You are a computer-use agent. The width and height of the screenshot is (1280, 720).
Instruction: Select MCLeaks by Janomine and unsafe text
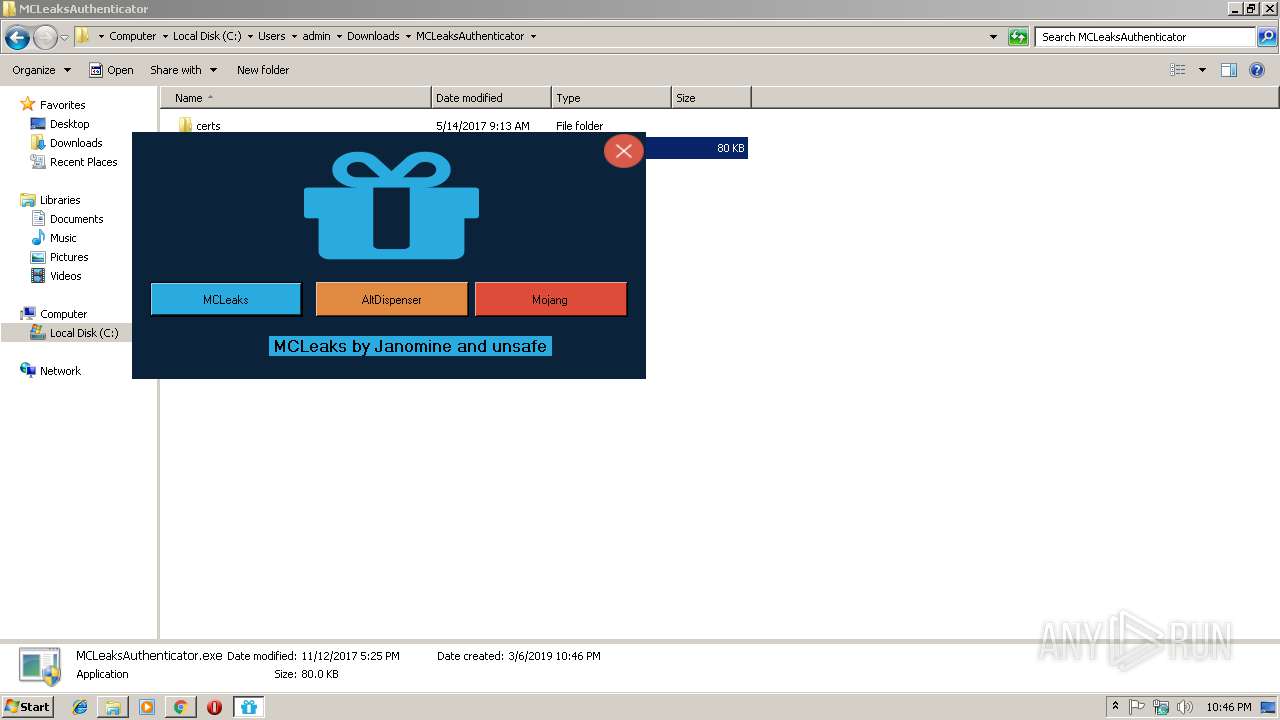[x=410, y=346]
